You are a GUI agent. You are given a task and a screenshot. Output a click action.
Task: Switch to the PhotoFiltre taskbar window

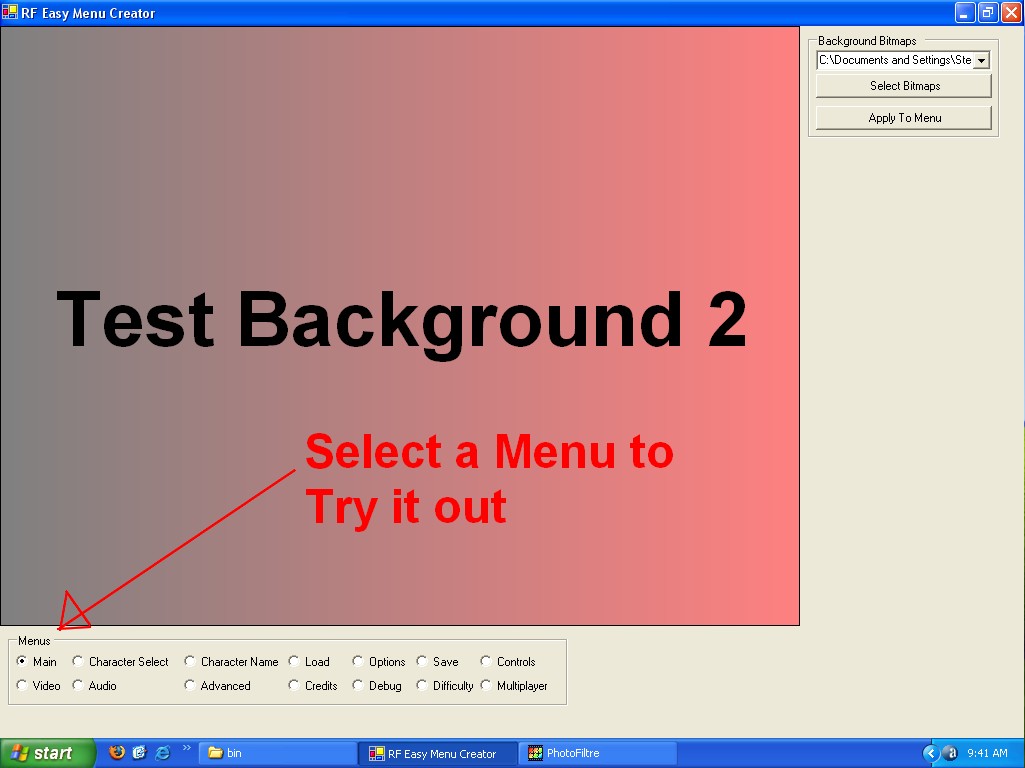tap(596, 753)
